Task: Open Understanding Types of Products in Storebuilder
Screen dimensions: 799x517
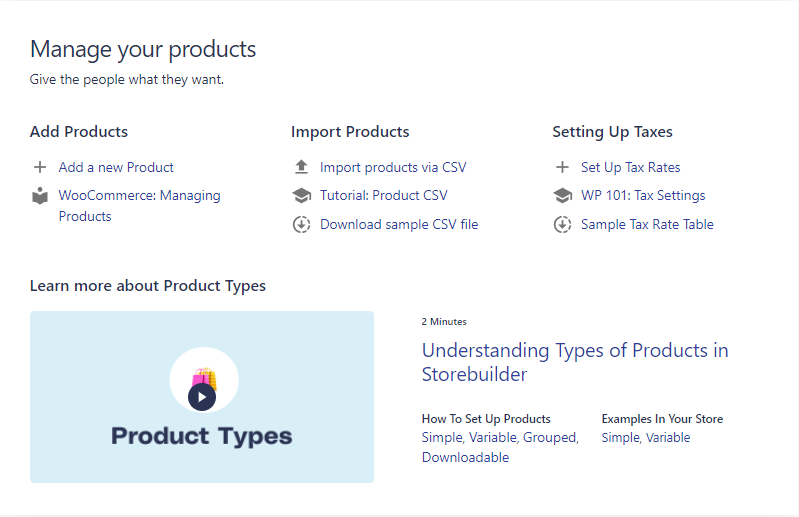Action: pos(575,362)
